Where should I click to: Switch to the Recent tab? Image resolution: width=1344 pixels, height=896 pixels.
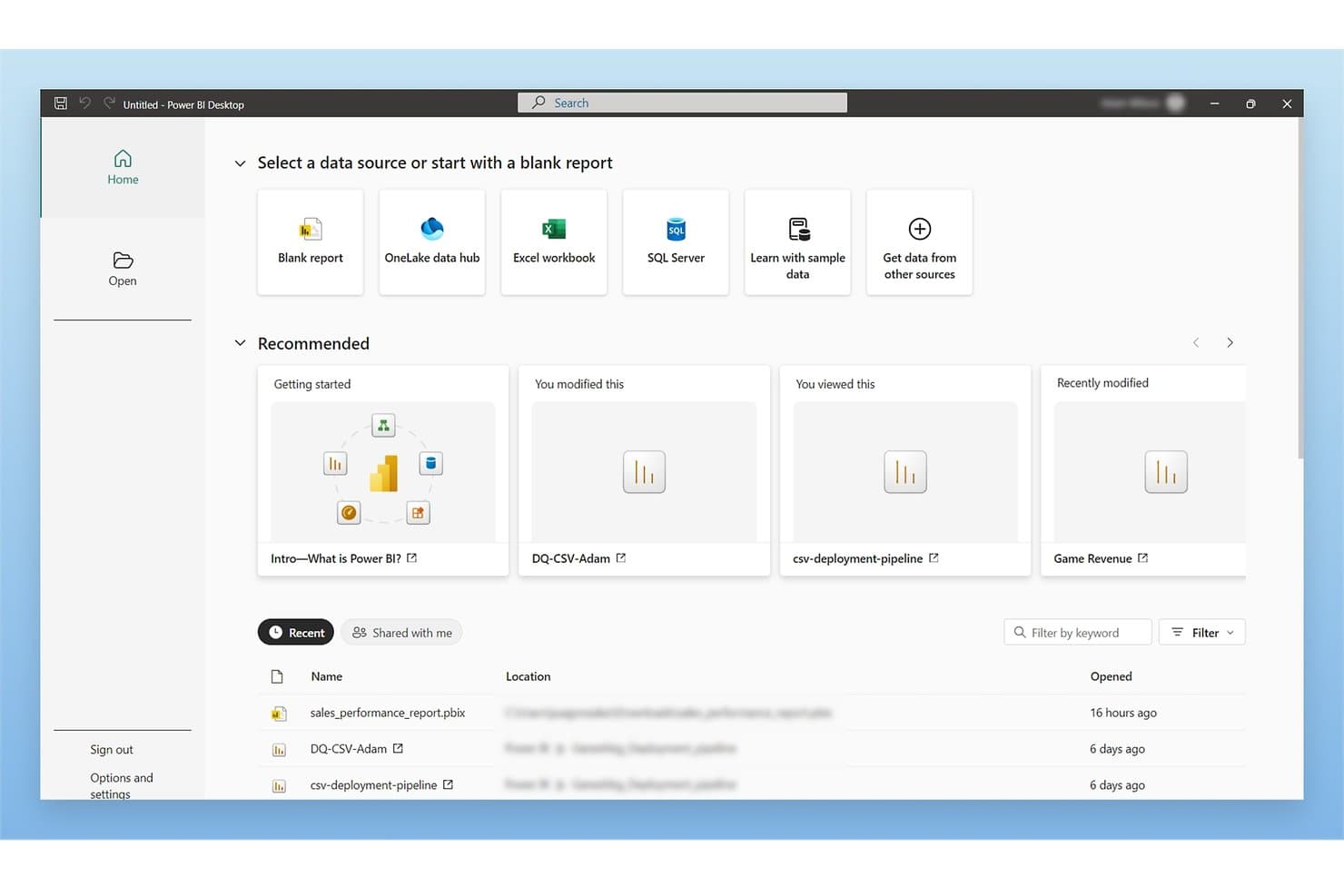tap(296, 633)
